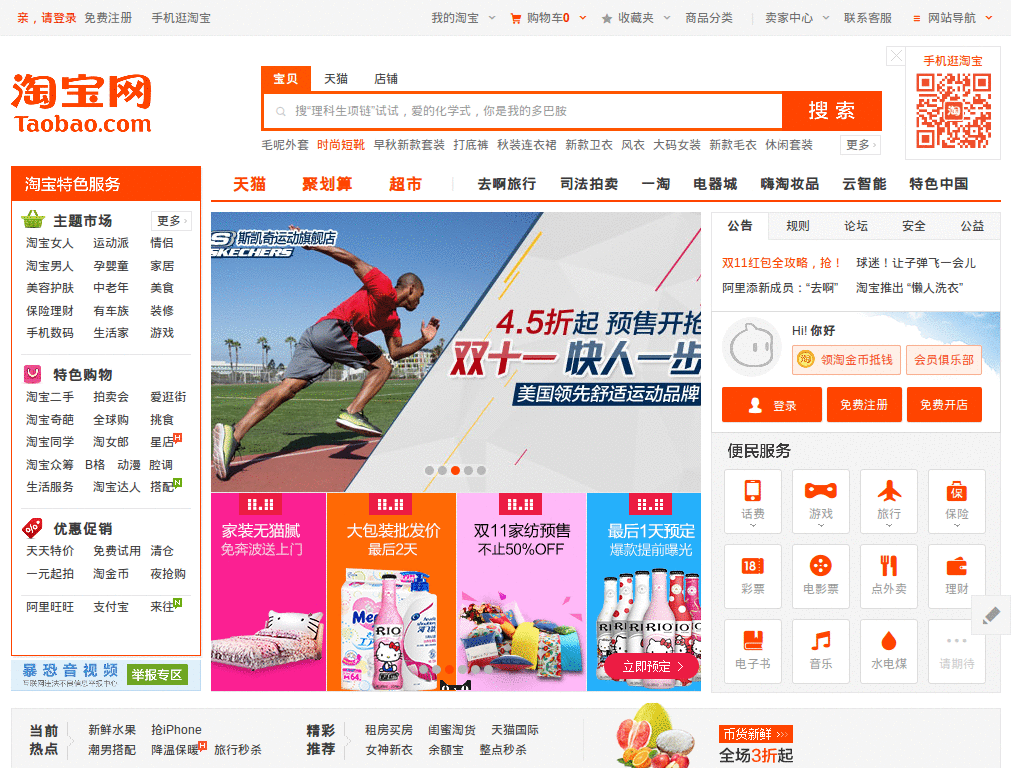
Task: Click the 会员俱乐部 button
Action: (944, 360)
